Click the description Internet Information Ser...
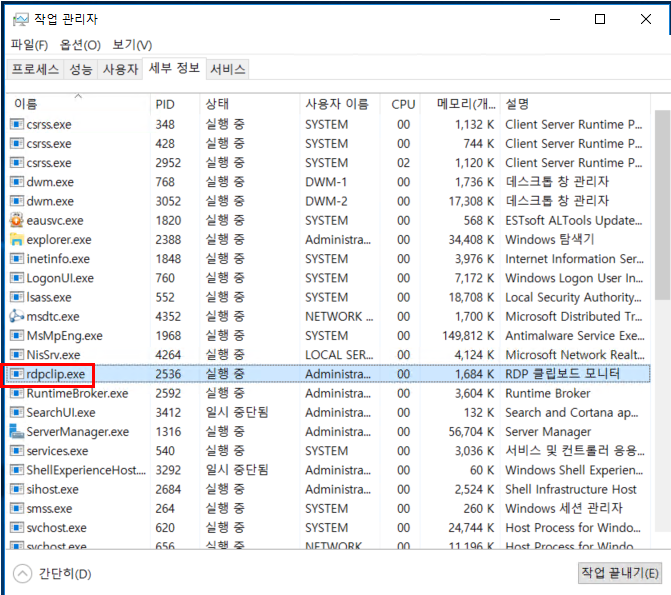 point(574,259)
